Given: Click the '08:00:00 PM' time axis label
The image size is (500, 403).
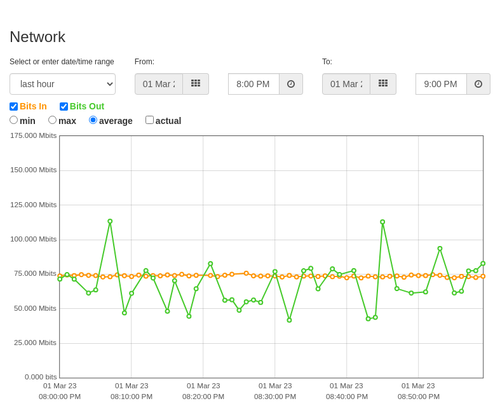Looking at the screenshot, I should (60, 397).
